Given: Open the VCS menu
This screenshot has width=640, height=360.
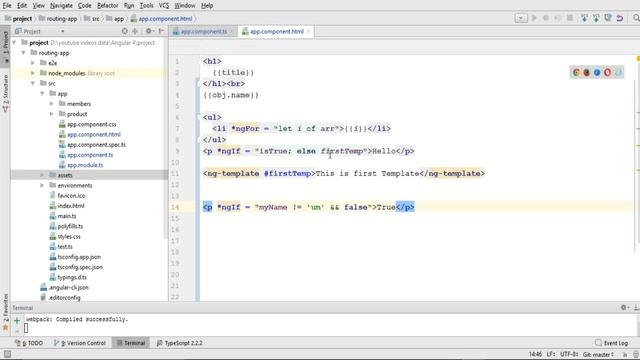Looking at the screenshot, I should coord(164,6).
